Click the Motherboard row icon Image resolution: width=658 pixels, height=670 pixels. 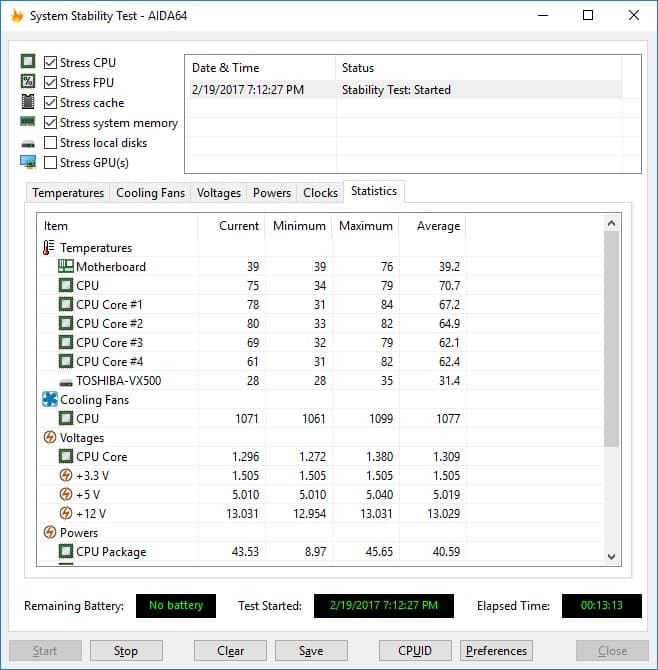(65, 266)
